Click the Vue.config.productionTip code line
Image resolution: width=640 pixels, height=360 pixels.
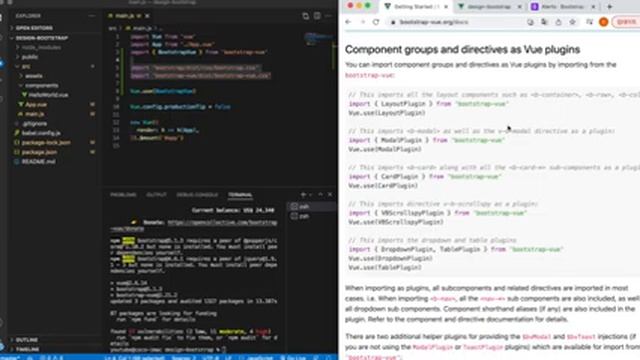[180, 107]
